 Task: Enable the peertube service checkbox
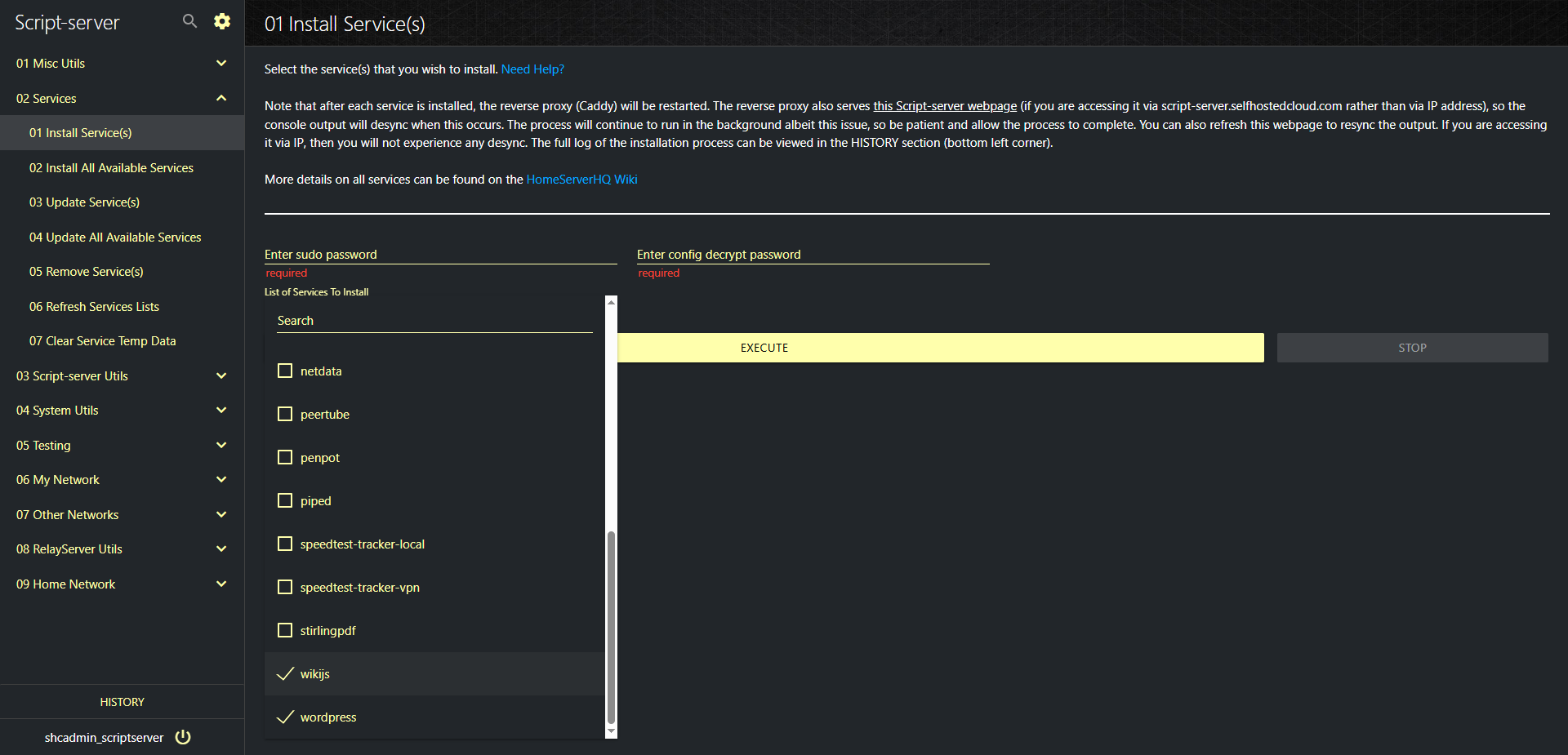(285, 415)
